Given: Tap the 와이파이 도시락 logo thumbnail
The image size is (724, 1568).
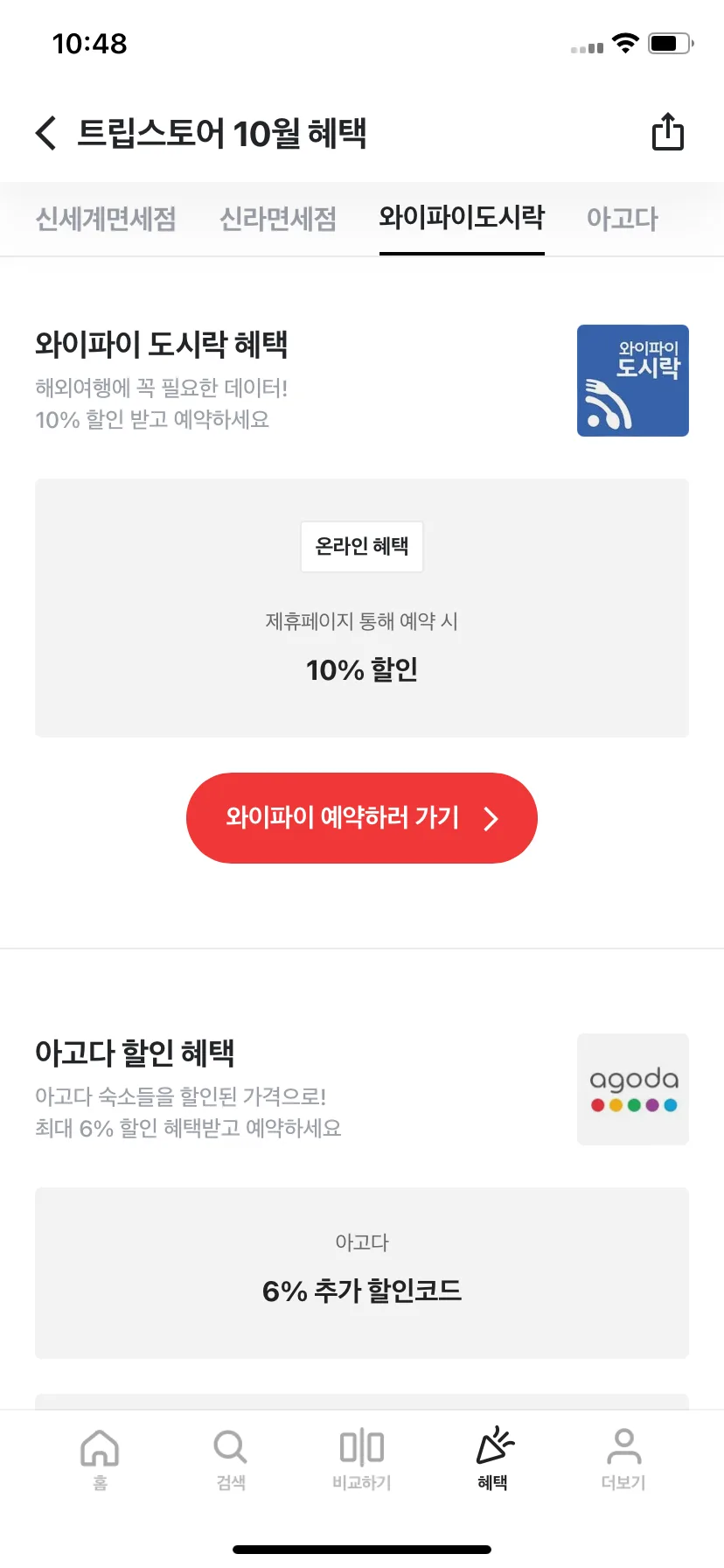Looking at the screenshot, I should (x=633, y=381).
